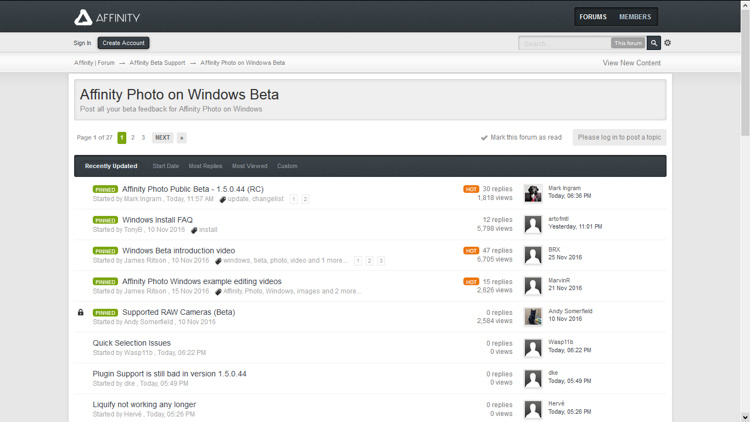Click '47 replies' count
The image size is (750, 422).
coord(497,251)
